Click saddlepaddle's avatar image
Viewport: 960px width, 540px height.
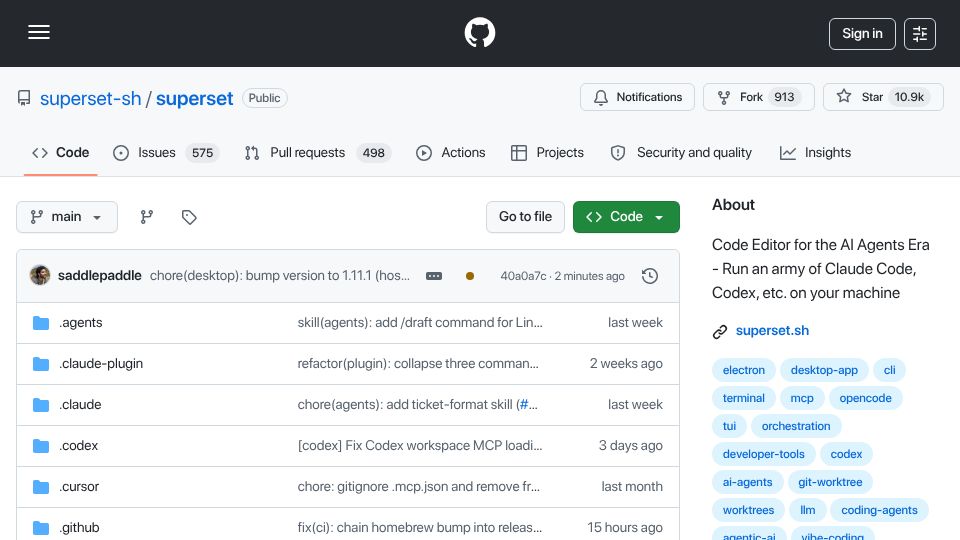click(40, 276)
